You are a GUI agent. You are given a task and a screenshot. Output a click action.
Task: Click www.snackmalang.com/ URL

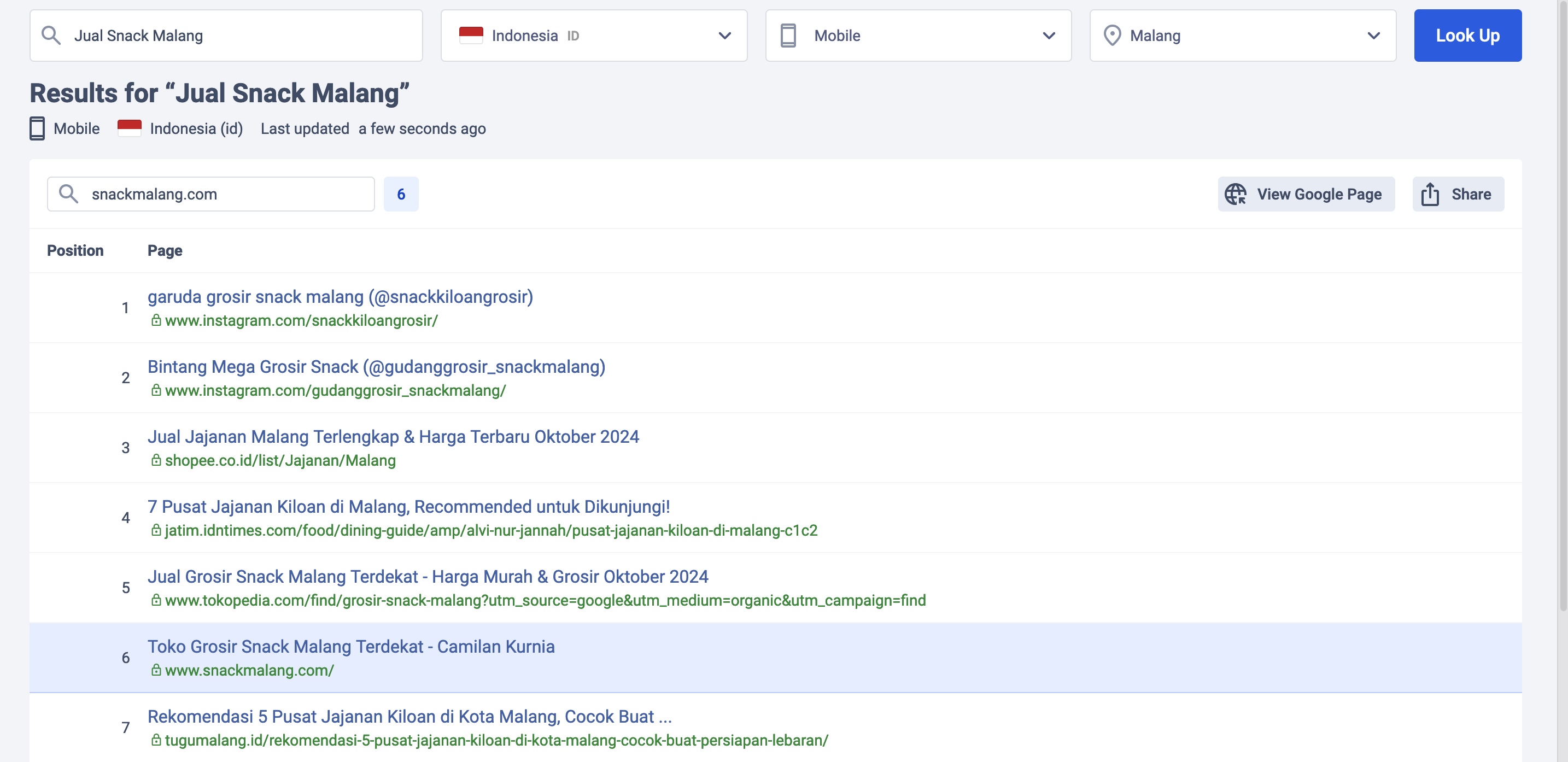coord(249,670)
